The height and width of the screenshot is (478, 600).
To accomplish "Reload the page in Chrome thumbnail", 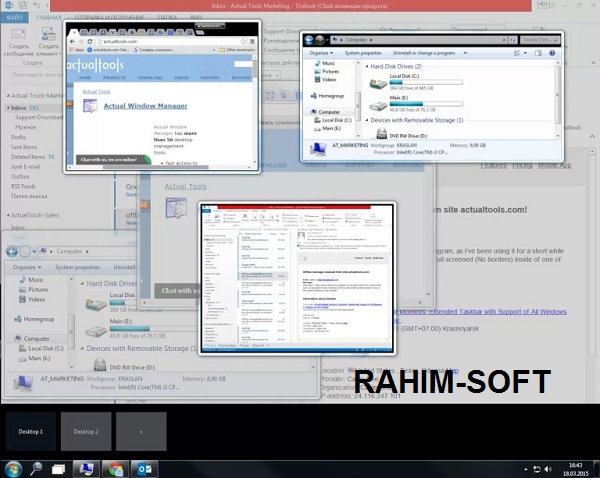I will tap(90, 41).
